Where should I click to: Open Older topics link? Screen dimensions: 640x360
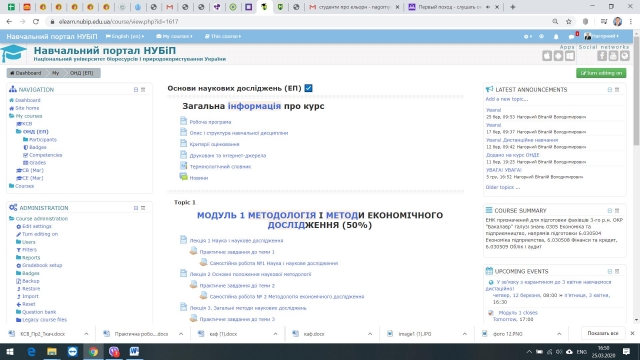pyautogui.click(x=502, y=187)
